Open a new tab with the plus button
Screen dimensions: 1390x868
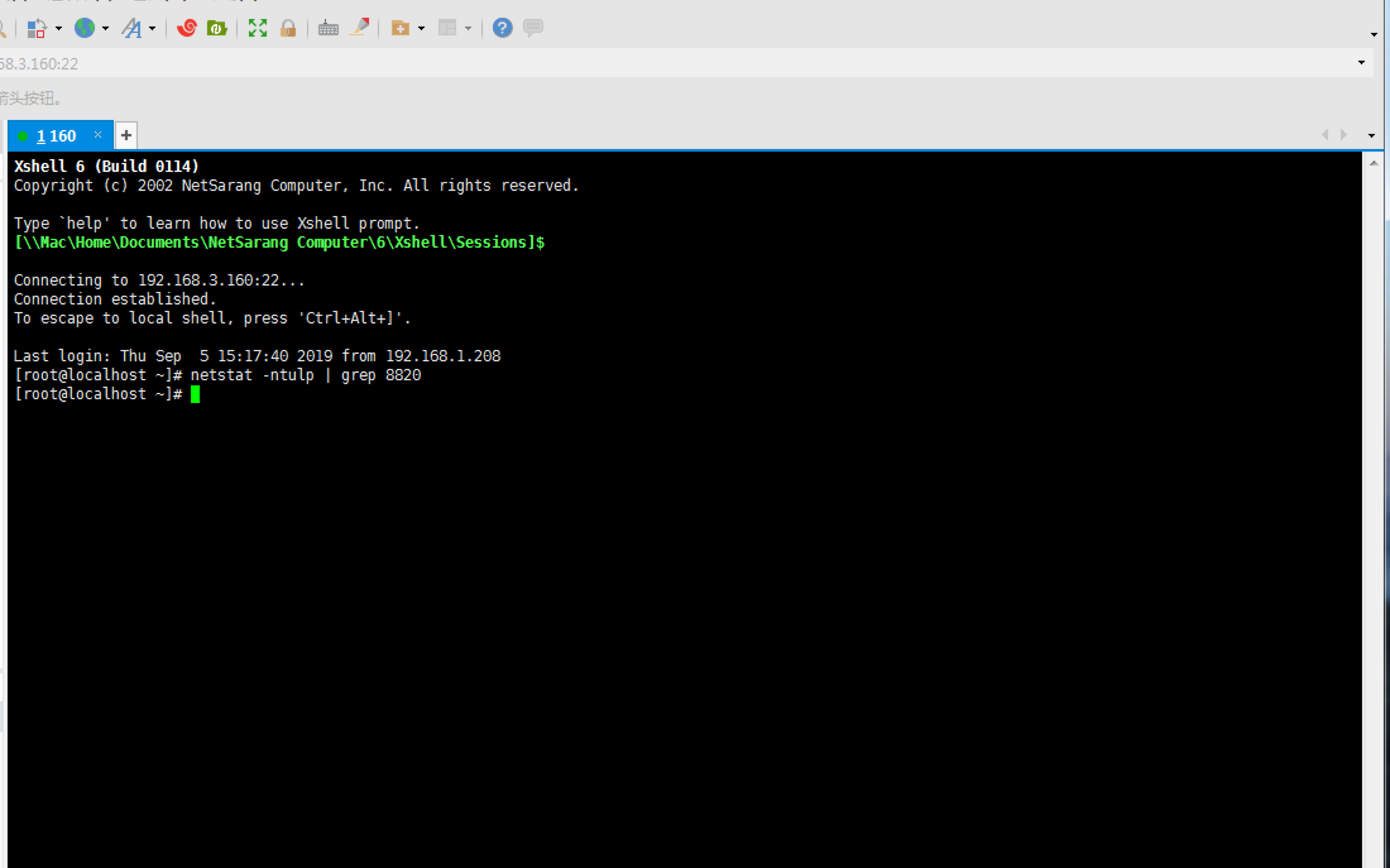[x=126, y=135]
